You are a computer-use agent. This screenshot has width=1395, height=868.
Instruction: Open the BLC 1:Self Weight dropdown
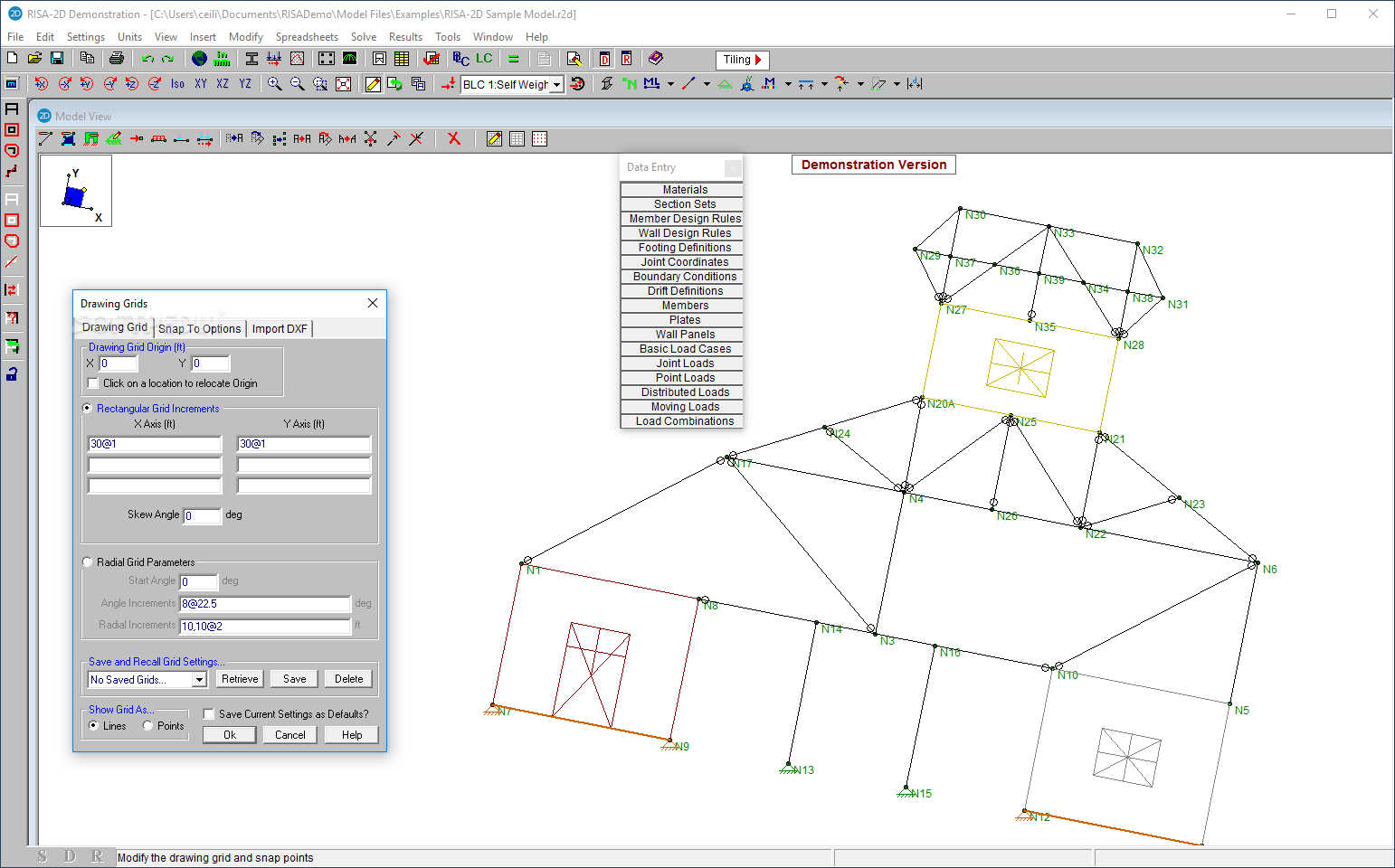point(557,84)
